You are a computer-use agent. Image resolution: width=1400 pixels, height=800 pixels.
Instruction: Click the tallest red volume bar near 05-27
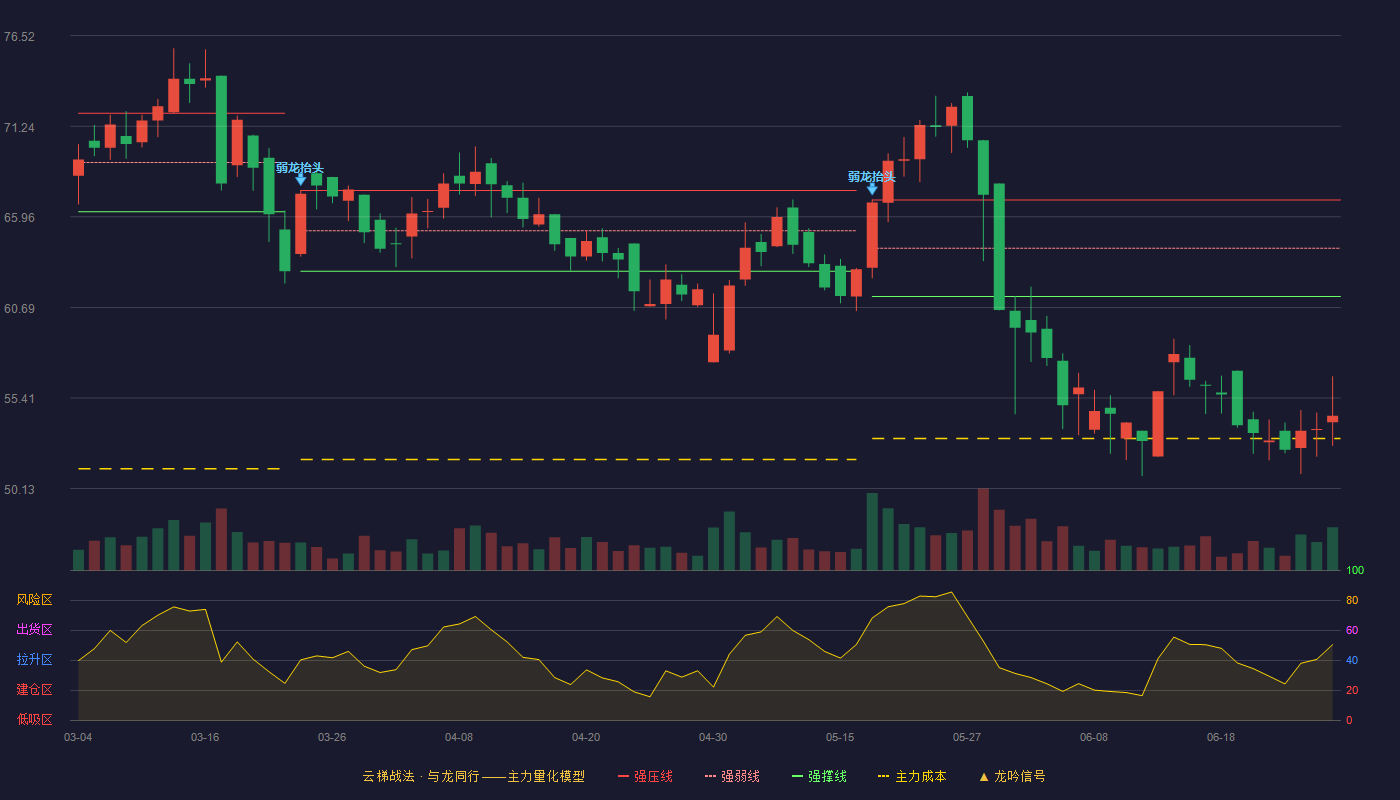click(x=983, y=529)
